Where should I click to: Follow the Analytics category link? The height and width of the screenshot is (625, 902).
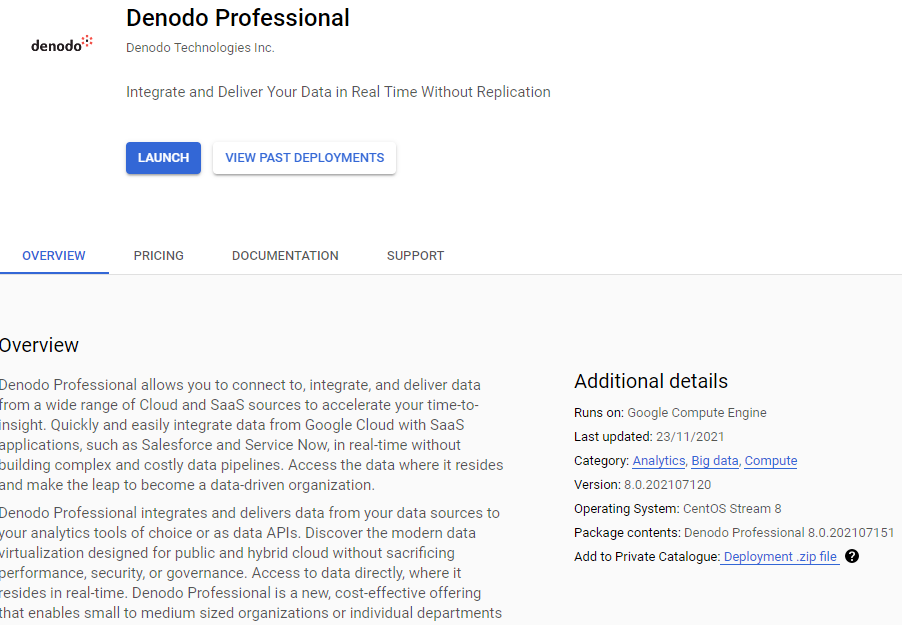659,461
